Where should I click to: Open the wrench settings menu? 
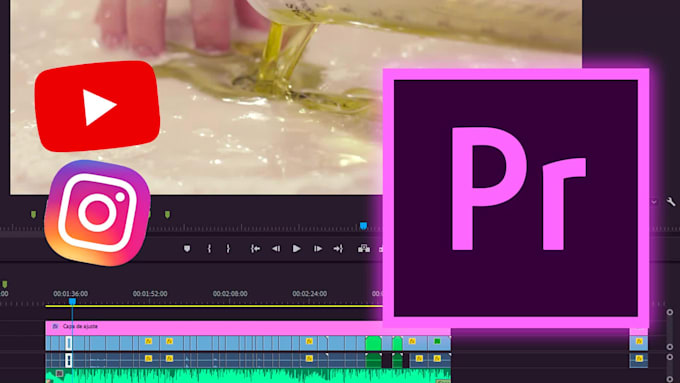click(x=671, y=201)
